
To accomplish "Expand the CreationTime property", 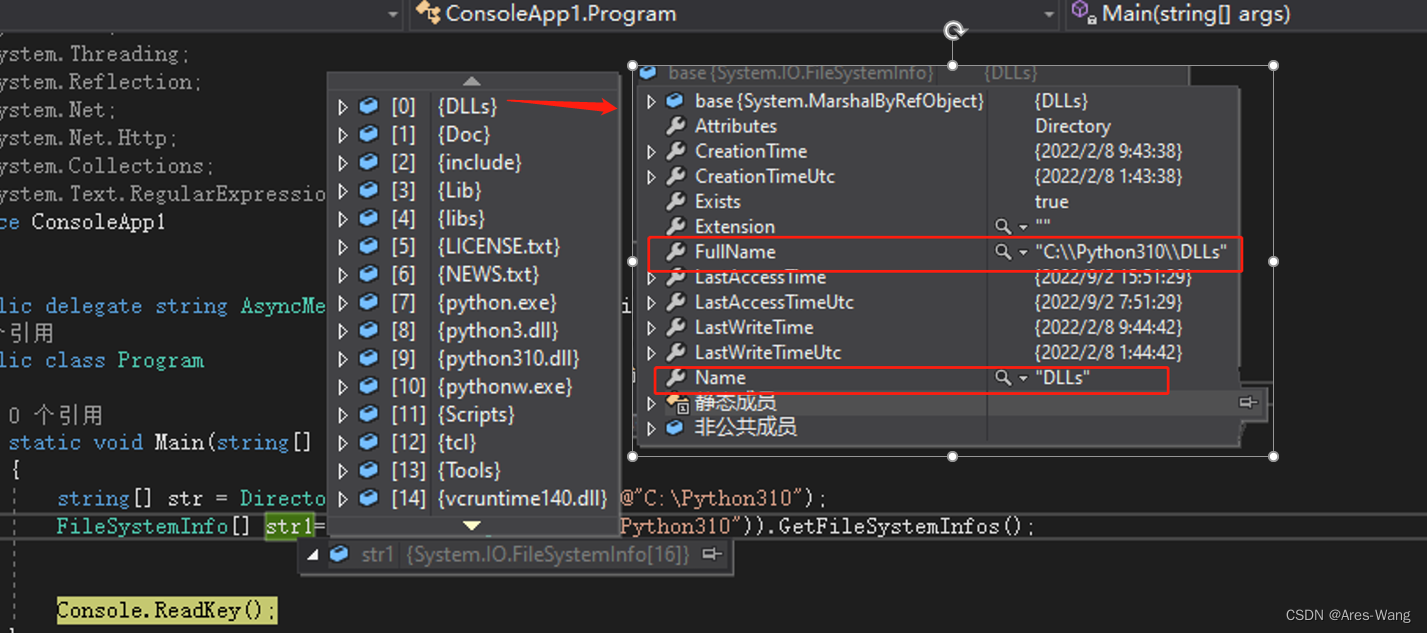I will [652, 152].
